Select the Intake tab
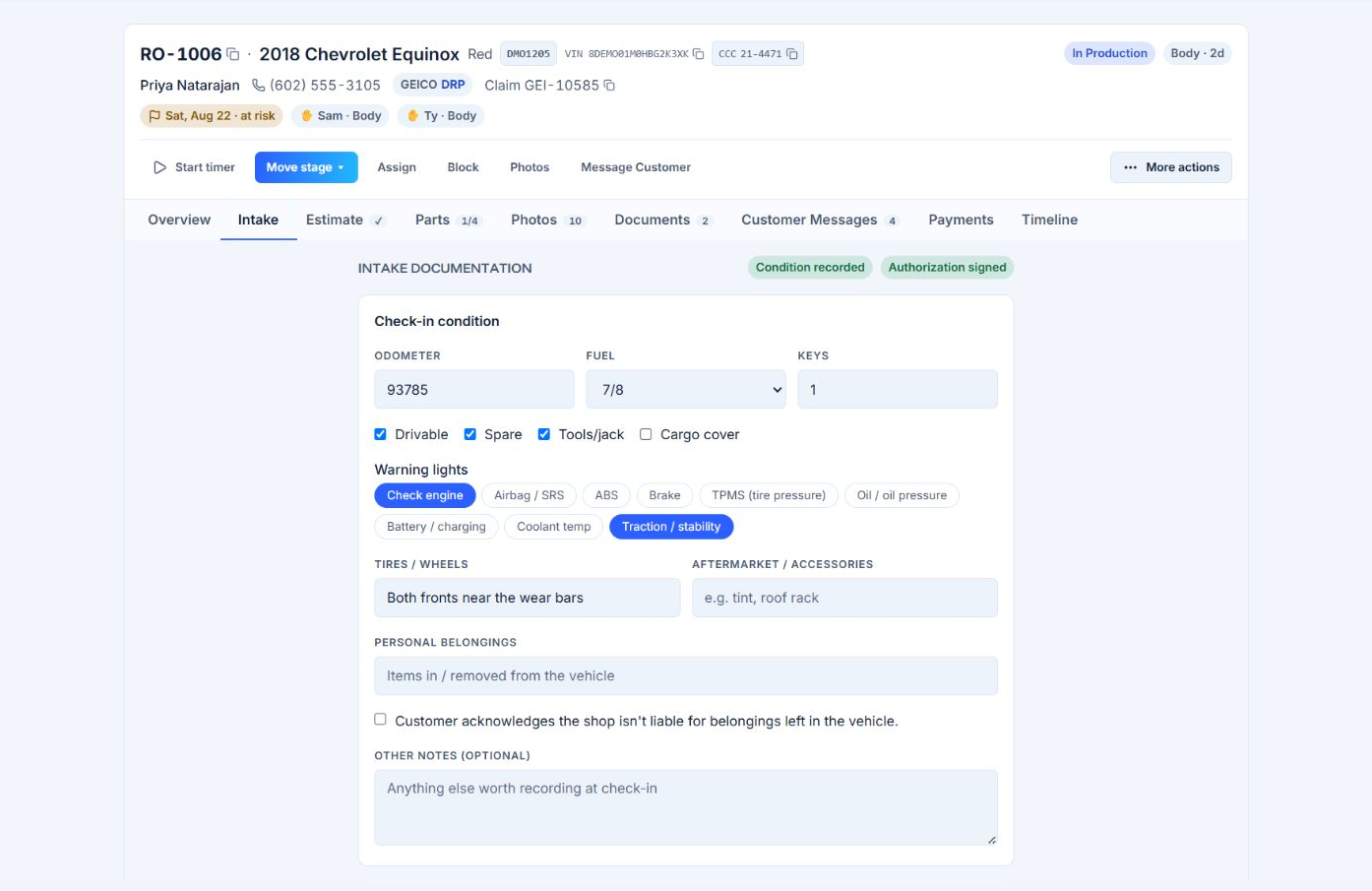The image size is (1372, 891). click(258, 220)
